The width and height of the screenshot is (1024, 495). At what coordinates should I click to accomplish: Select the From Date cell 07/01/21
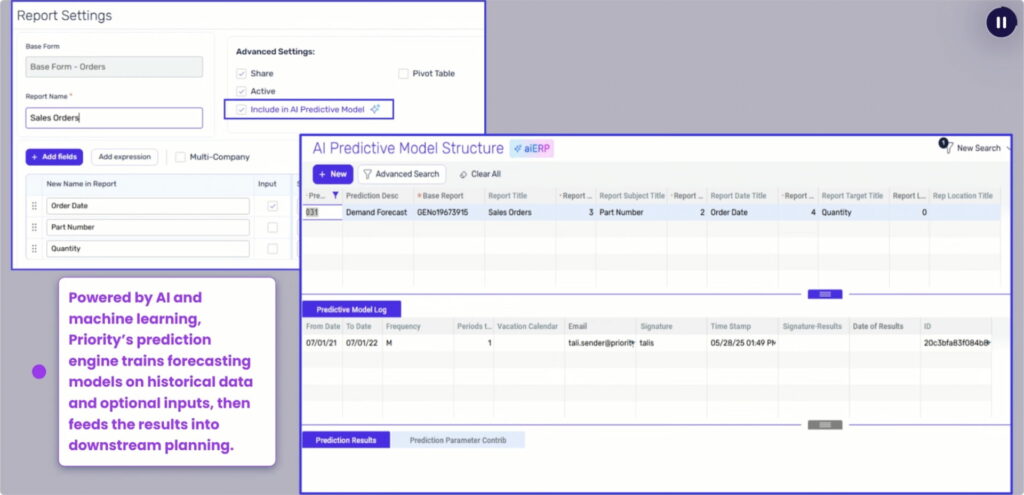coord(321,342)
